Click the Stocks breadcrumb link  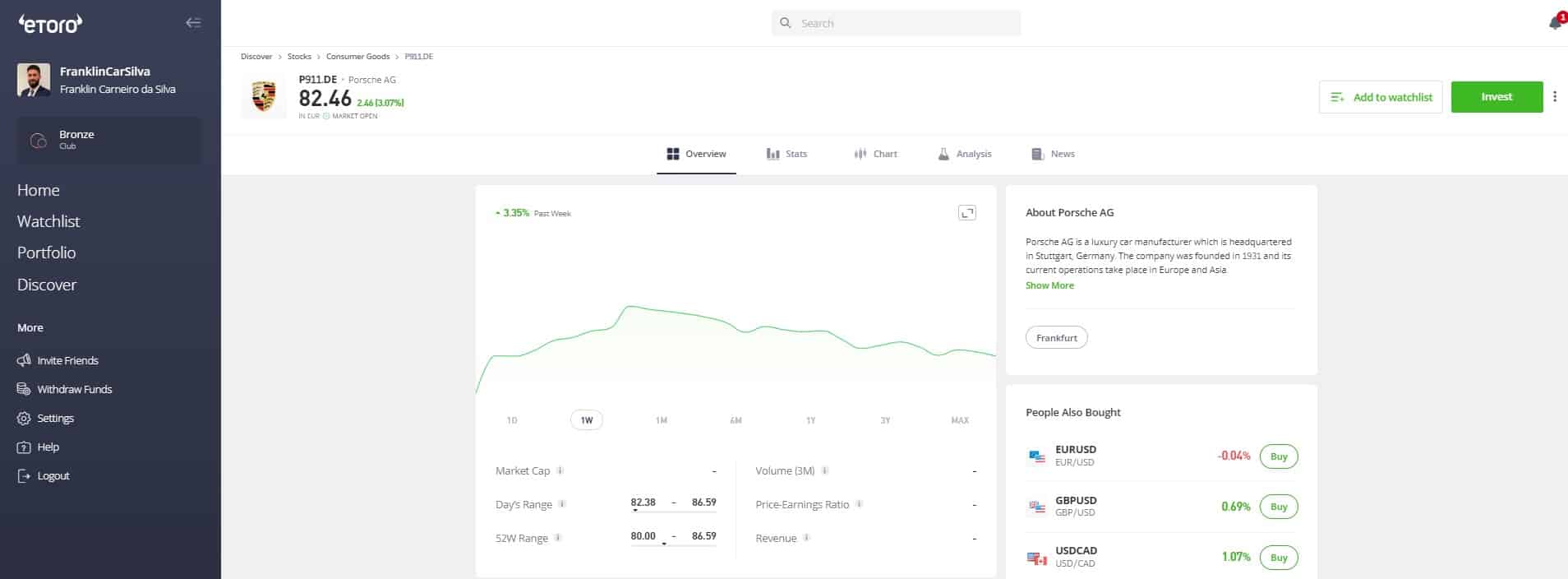299,57
